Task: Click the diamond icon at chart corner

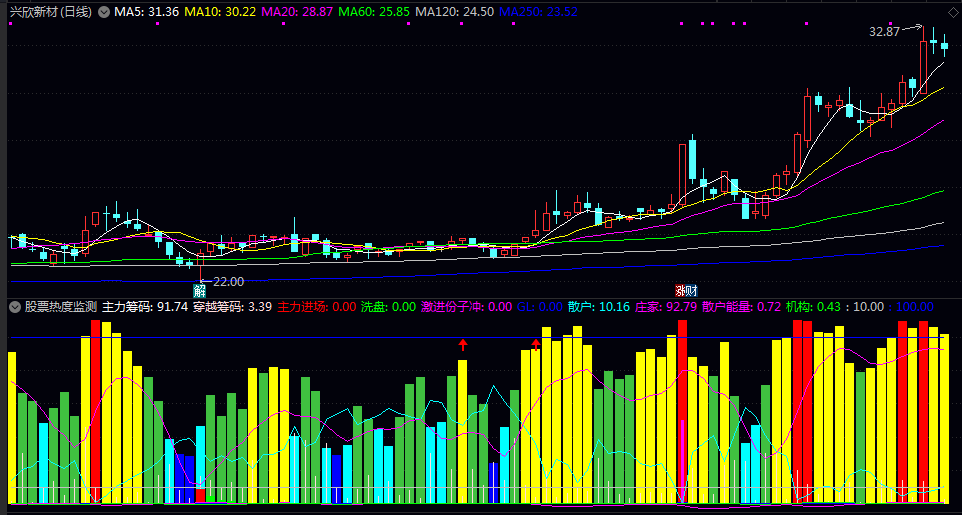Action: [x=954, y=12]
